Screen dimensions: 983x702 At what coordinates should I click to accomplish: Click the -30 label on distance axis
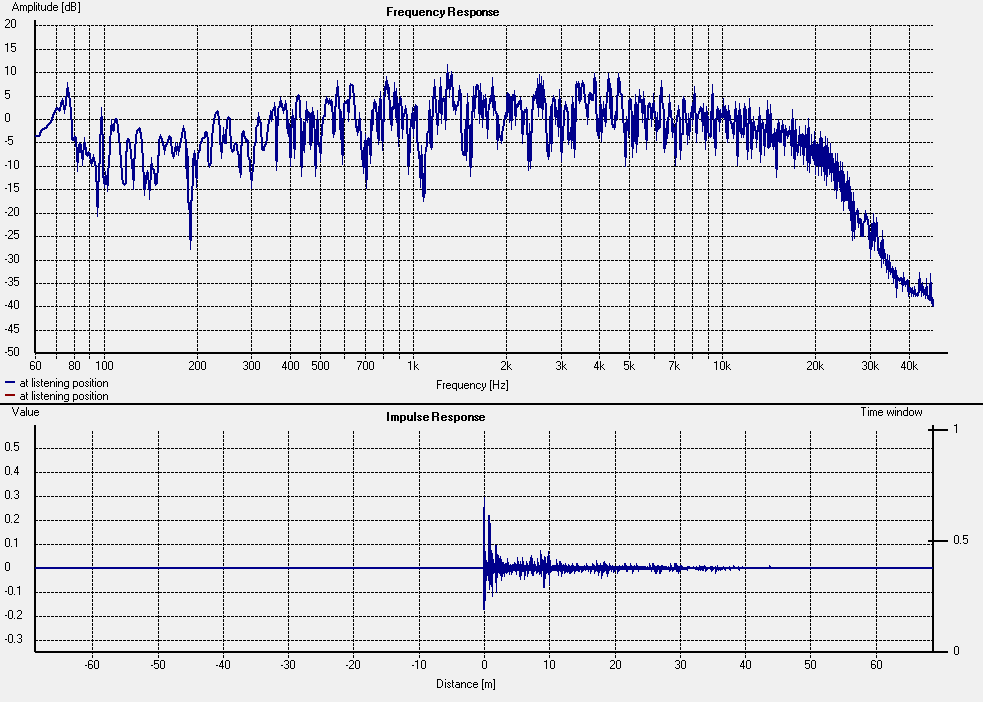(288, 665)
